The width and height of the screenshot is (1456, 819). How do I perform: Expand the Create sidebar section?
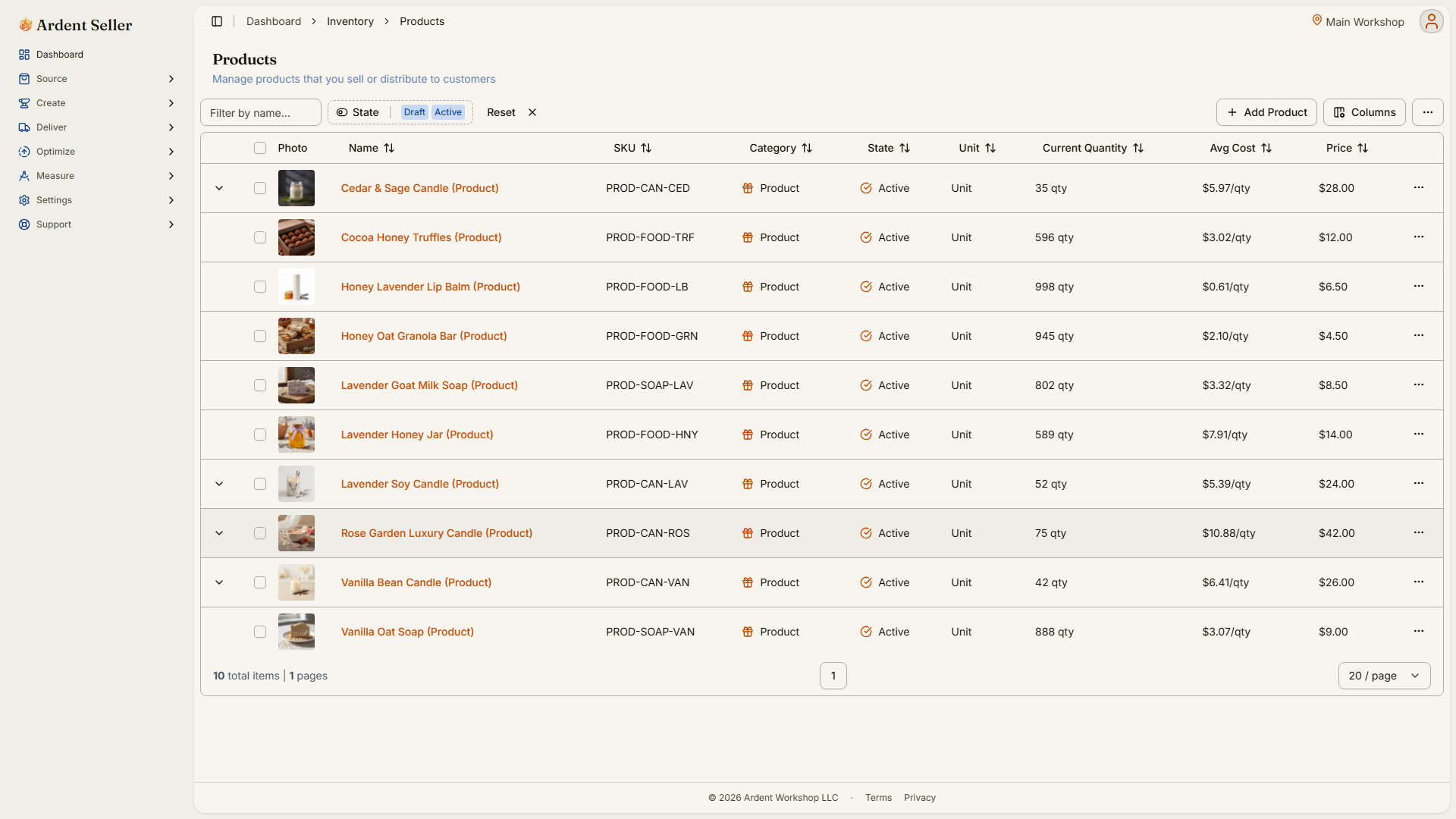point(97,103)
